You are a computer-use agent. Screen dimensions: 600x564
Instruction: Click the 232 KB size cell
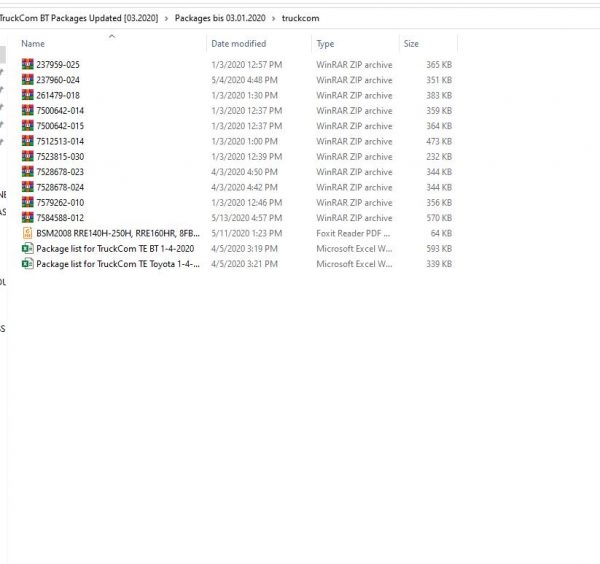pyautogui.click(x=439, y=156)
